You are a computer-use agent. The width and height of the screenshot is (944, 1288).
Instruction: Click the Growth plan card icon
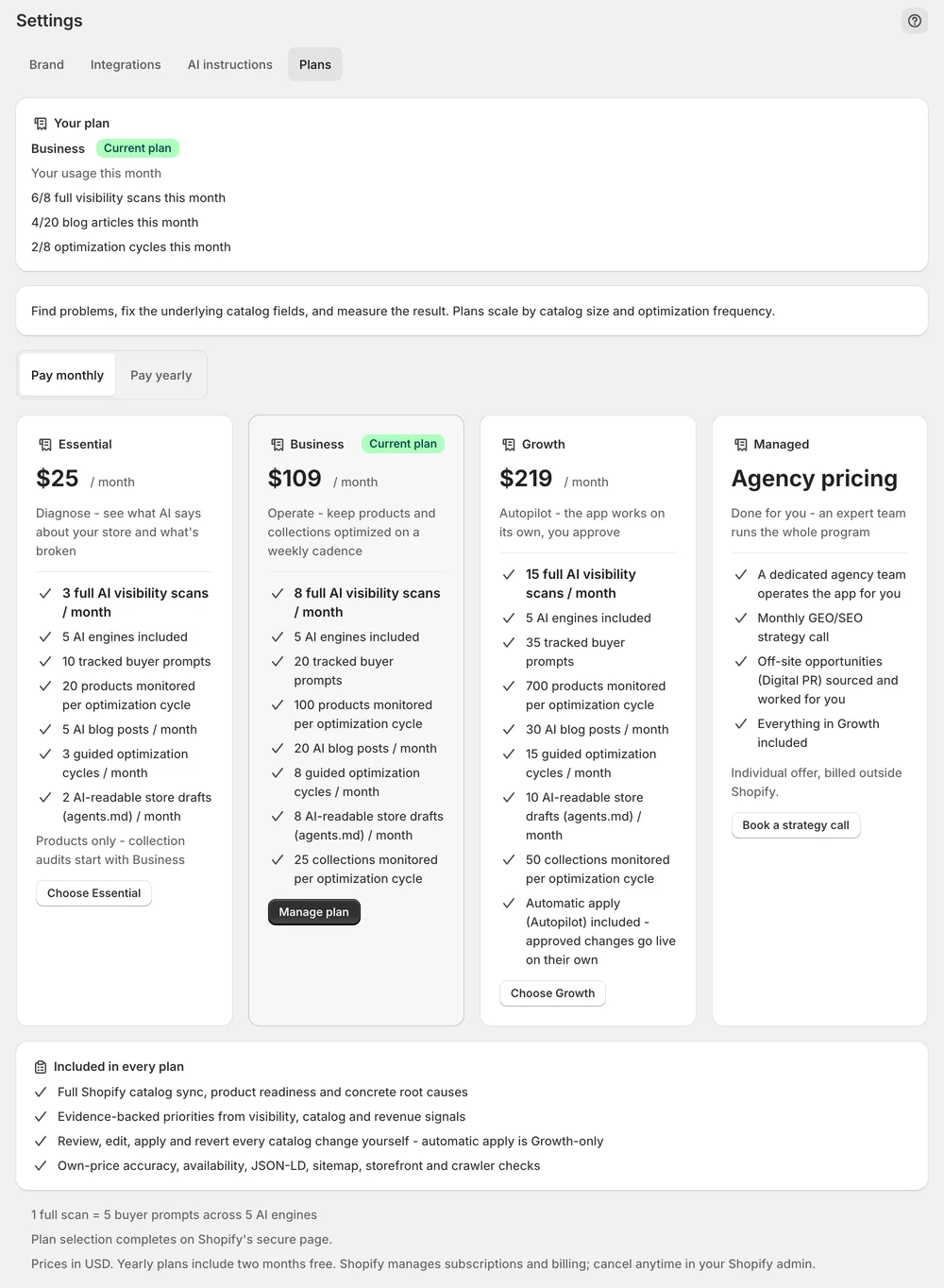tap(509, 445)
